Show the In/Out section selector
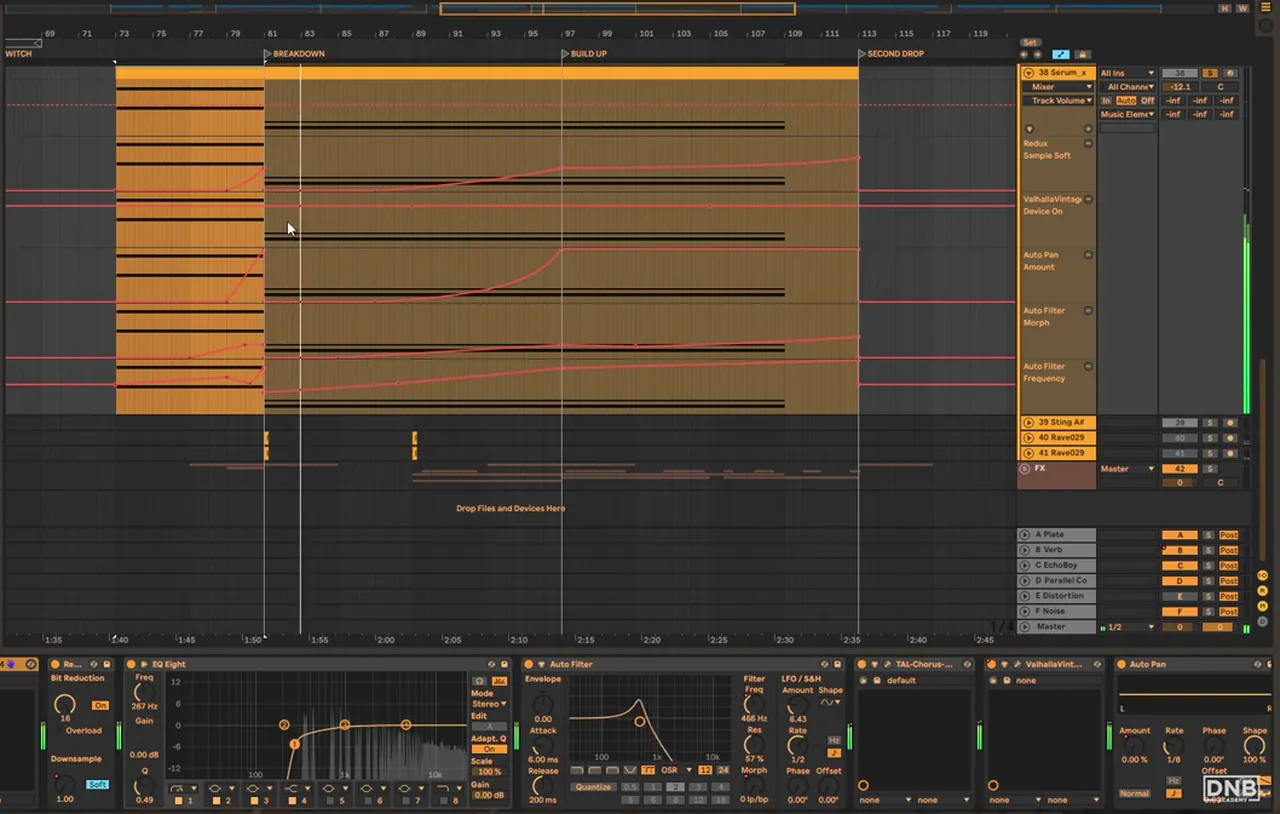Viewport: 1280px width, 814px height. click(1264, 574)
